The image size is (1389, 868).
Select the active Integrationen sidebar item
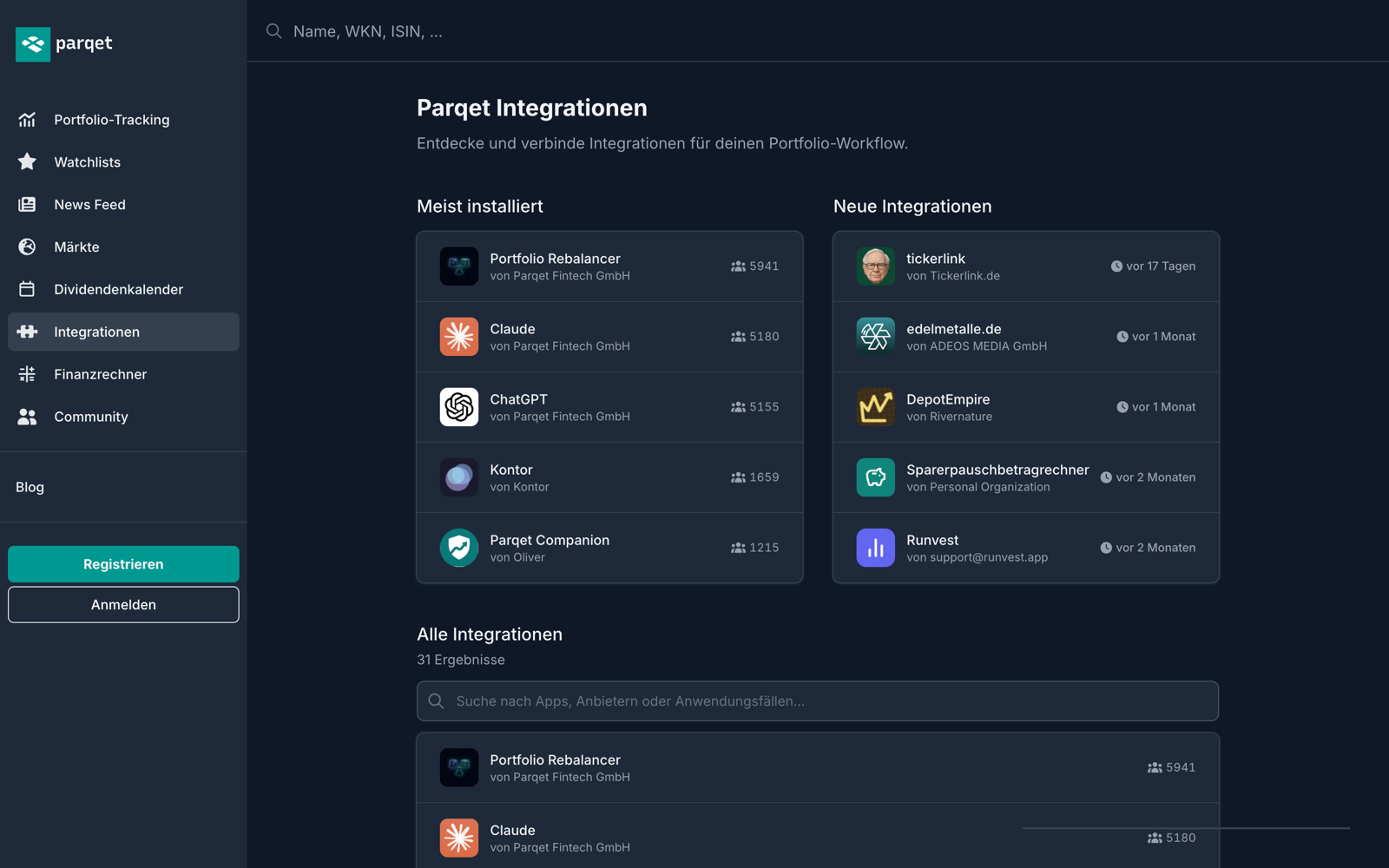[123, 332]
